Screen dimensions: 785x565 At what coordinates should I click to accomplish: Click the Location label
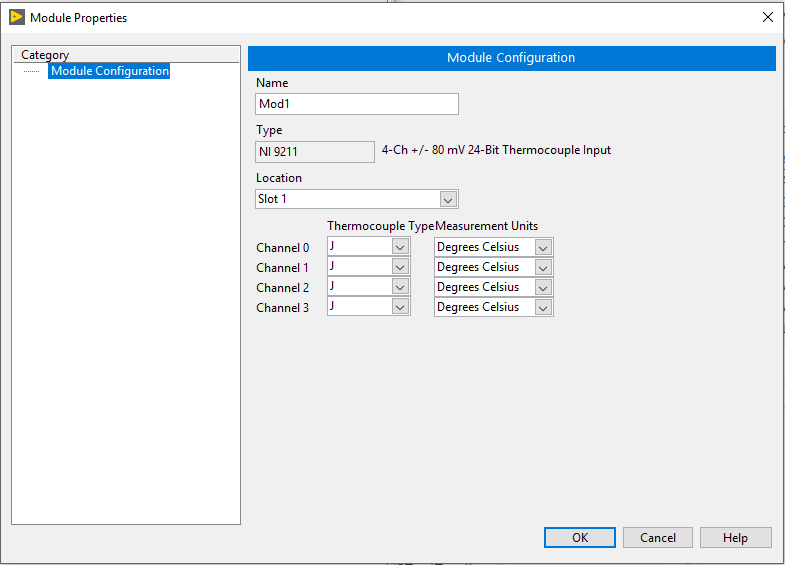[279, 178]
